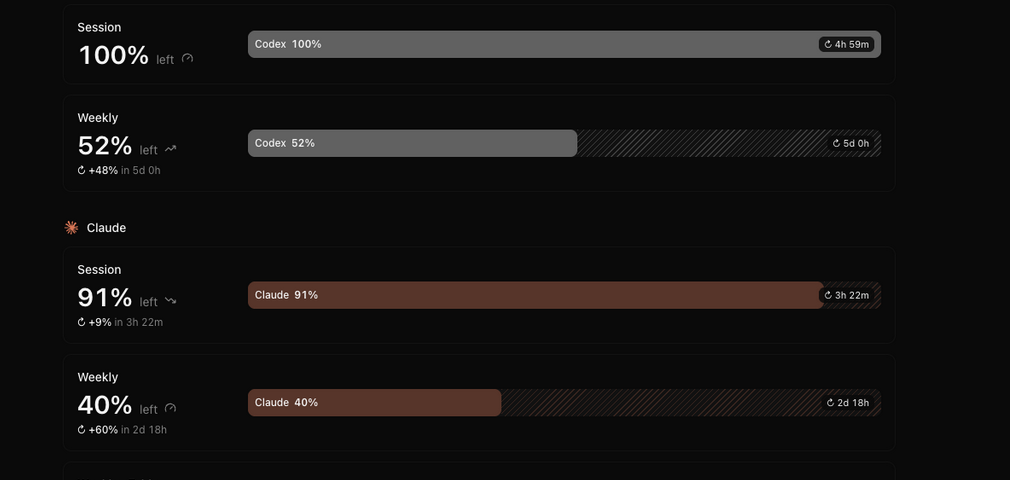Click the Claude 40% weekly progress bar fill

374,403
